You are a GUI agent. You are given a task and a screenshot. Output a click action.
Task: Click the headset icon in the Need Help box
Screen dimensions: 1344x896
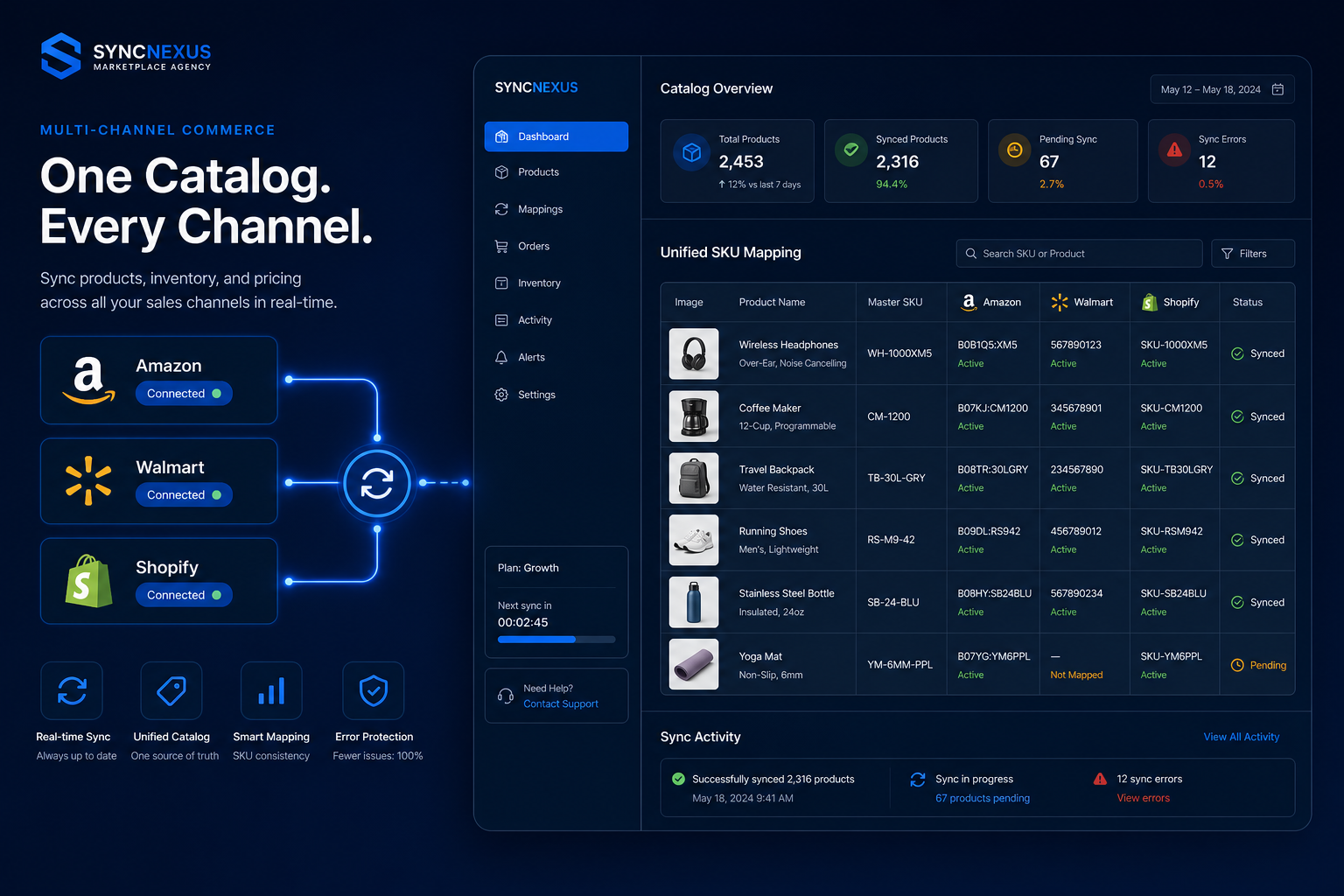point(506,696)
